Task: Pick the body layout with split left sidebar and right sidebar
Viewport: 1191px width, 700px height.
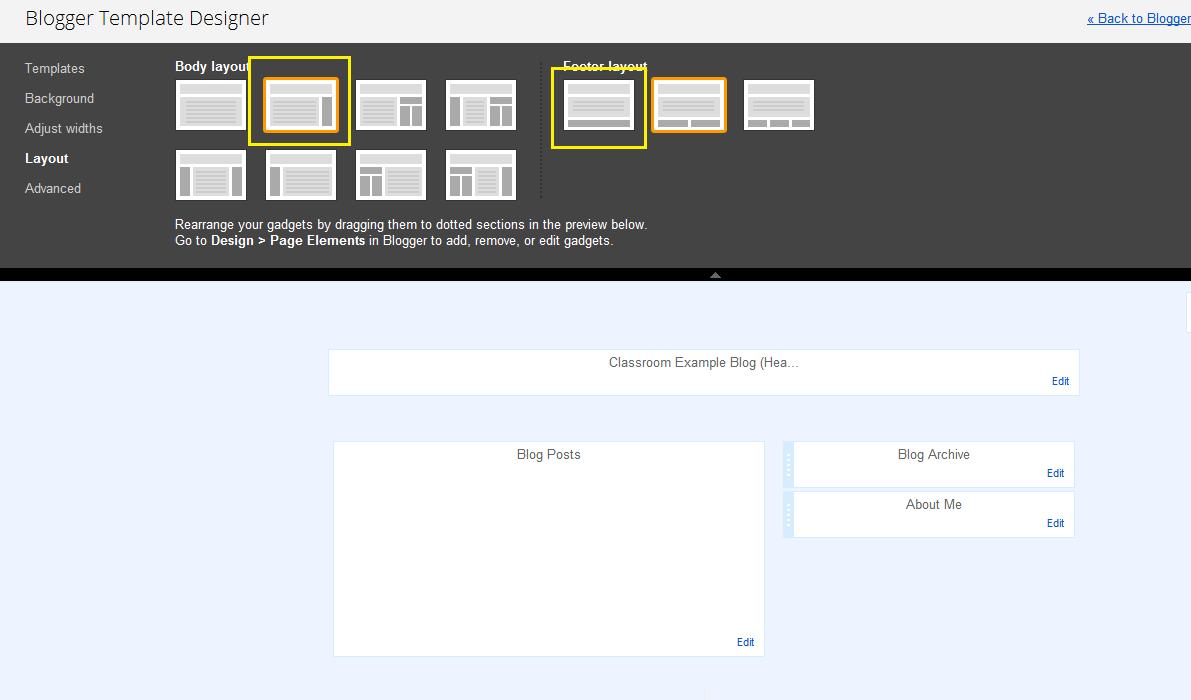Action: [x=481, y=174]
